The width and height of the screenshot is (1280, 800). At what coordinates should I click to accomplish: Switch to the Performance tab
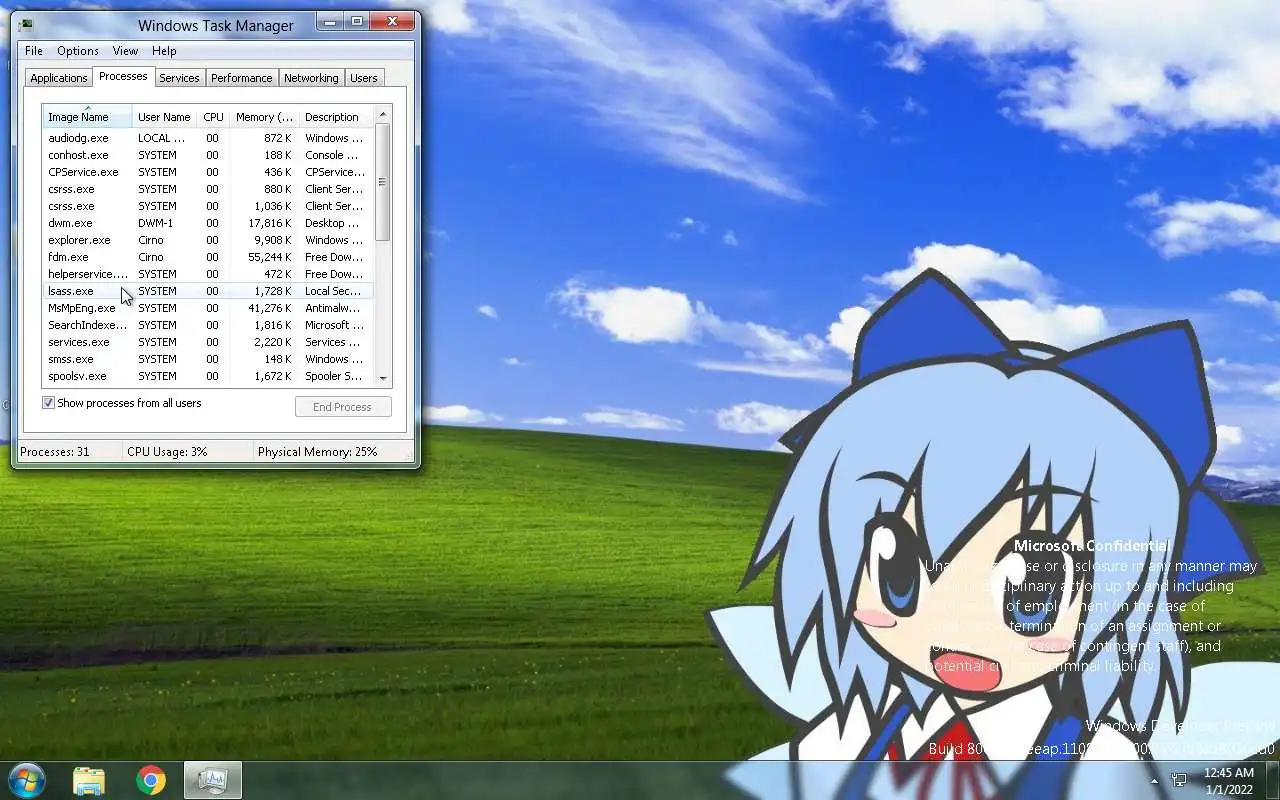[x=241, y=78]
